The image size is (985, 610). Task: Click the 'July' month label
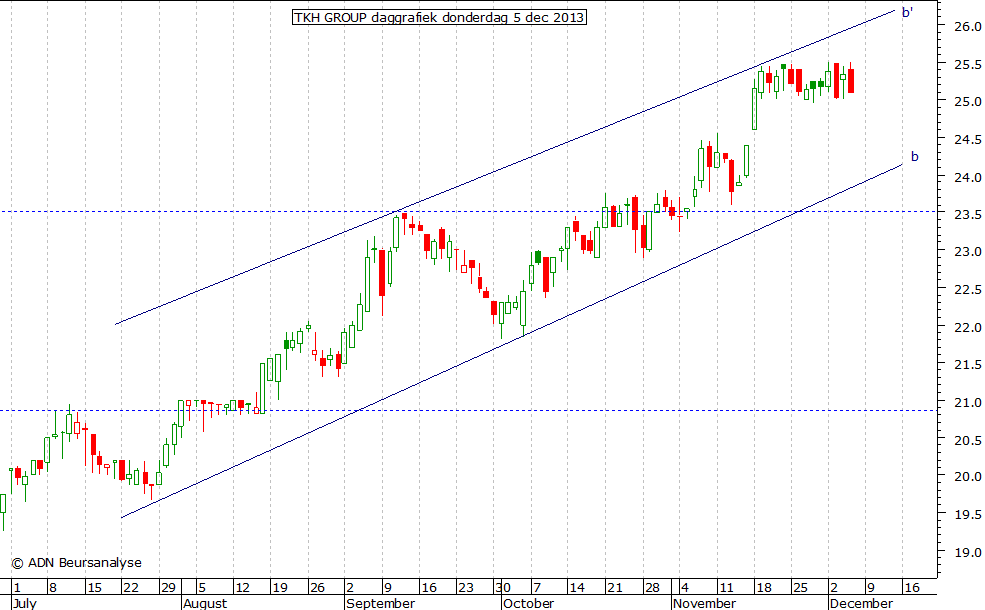24,603
